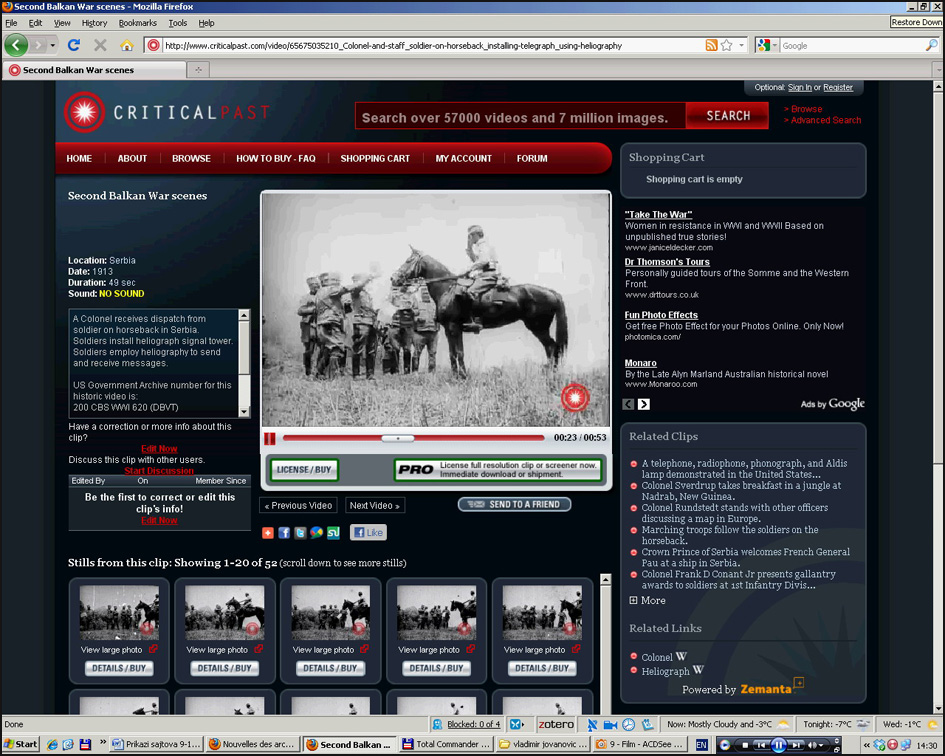Share clip via Facebook icon

coord(284,533)
